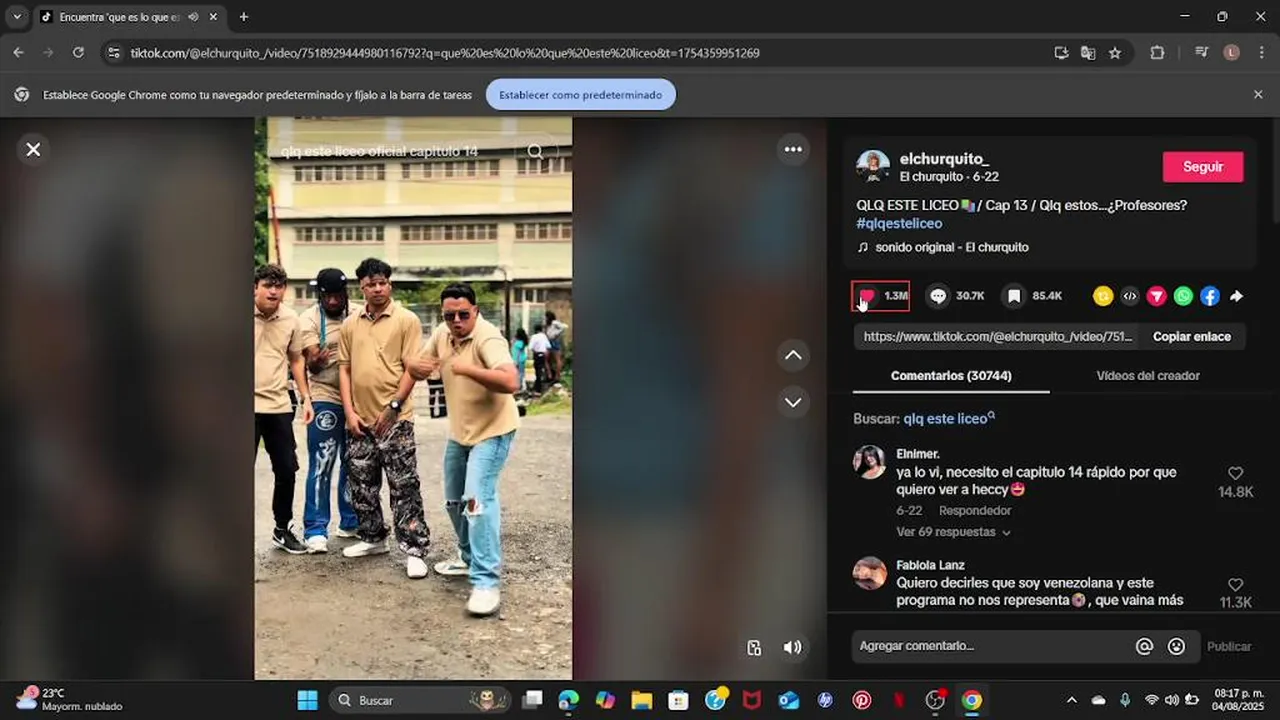The height and width of the screenshot is (720, 1280).
Task: Insert a mention with the @ icon
Action: (1144, 646)
